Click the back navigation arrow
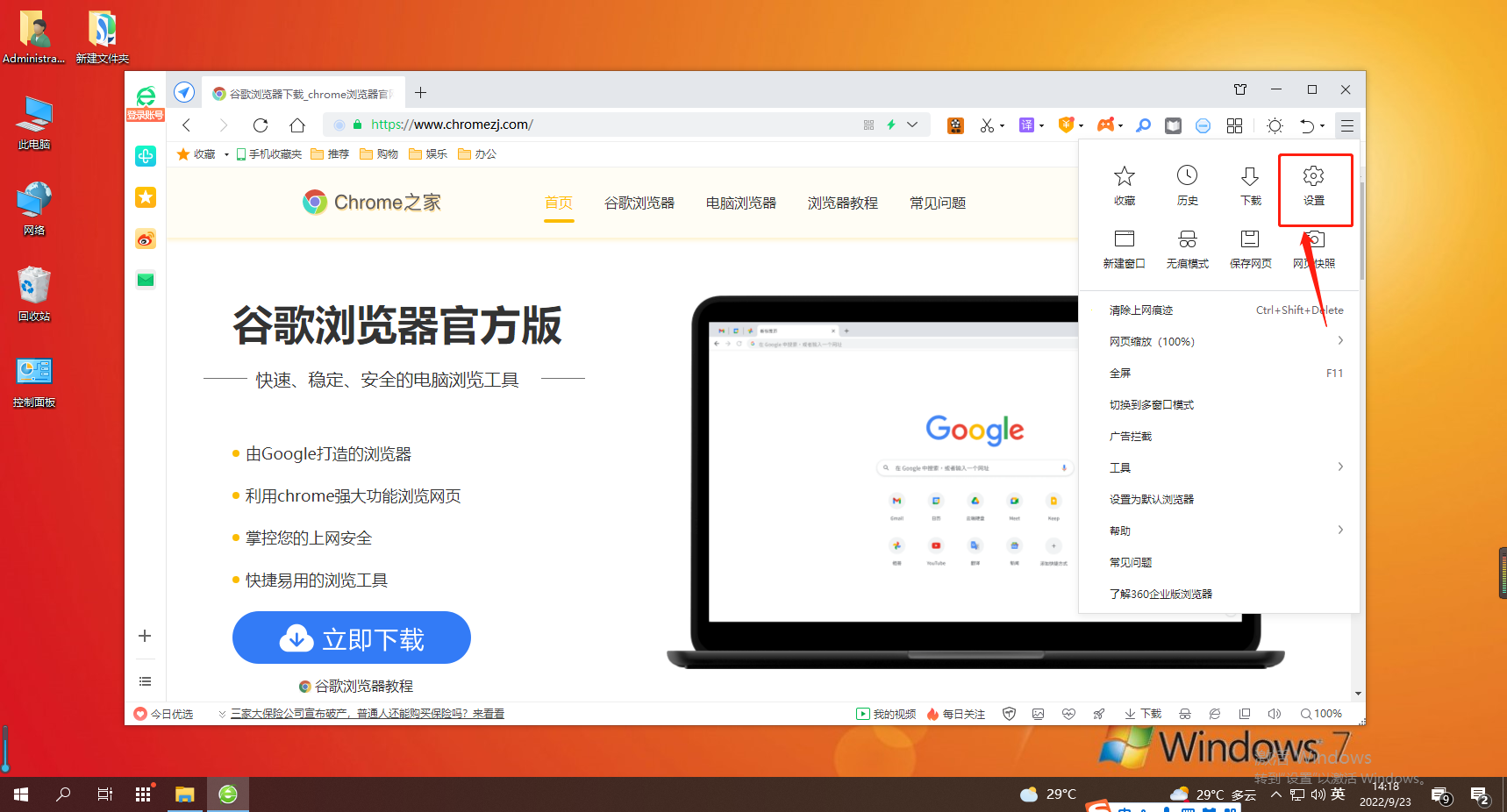The width and height of the screenshot is (1507, 812). point(186,125)
